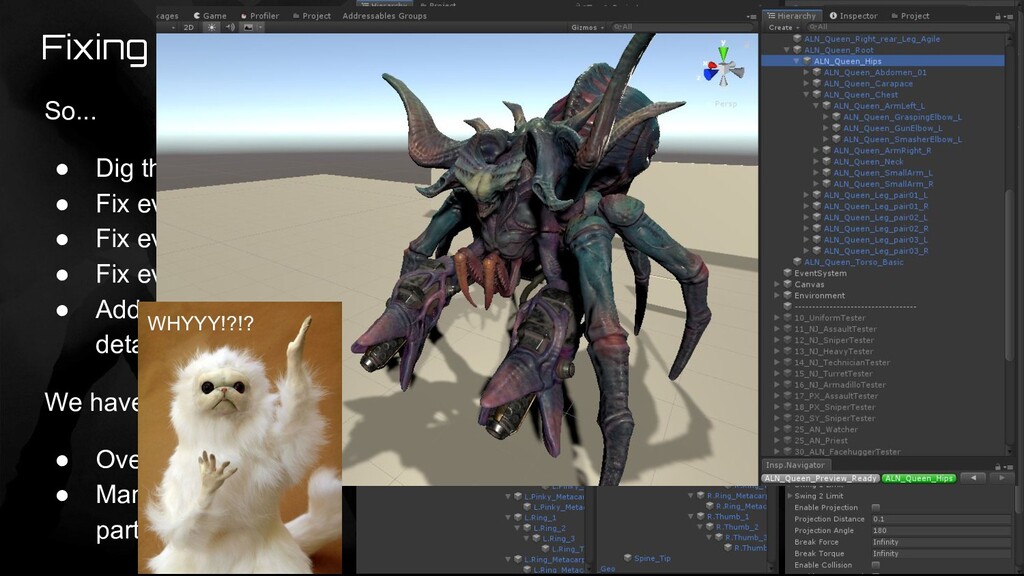Screen dimensions: 1024x576
Task: Expand ALN_Queen_Abdomen_01 in the hierarchy
Action: pyautogui.click(x=807, y=72)
